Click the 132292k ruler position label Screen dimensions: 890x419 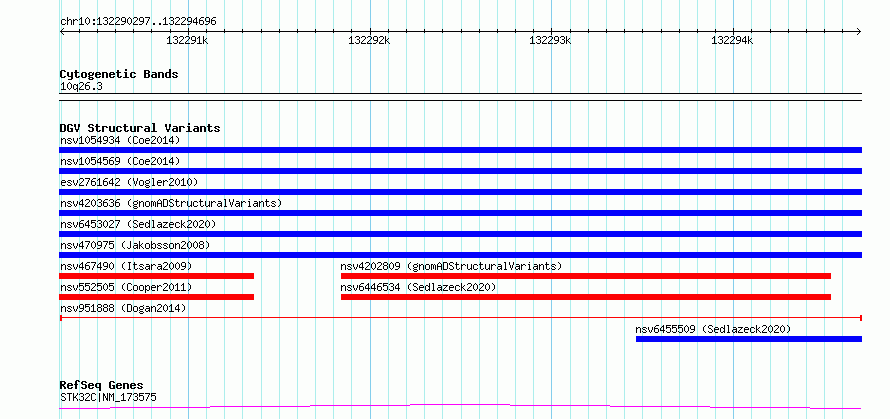click(x=370, y=40)
